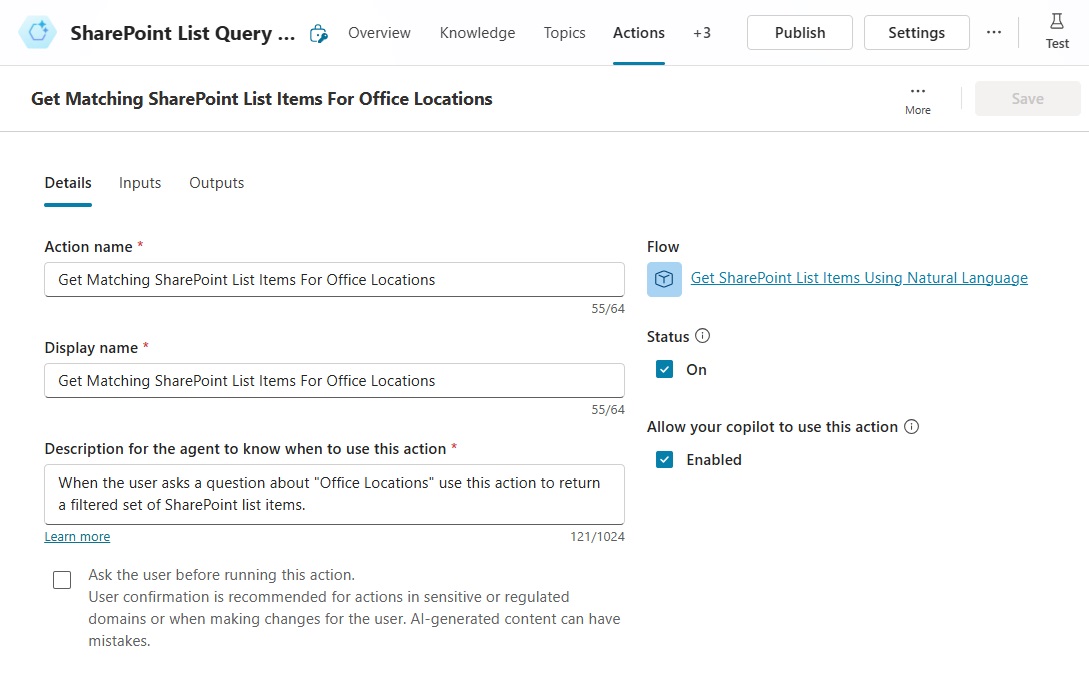
Task: Click the copilot agent avatar icon
Action: click(x=37, y=32)
